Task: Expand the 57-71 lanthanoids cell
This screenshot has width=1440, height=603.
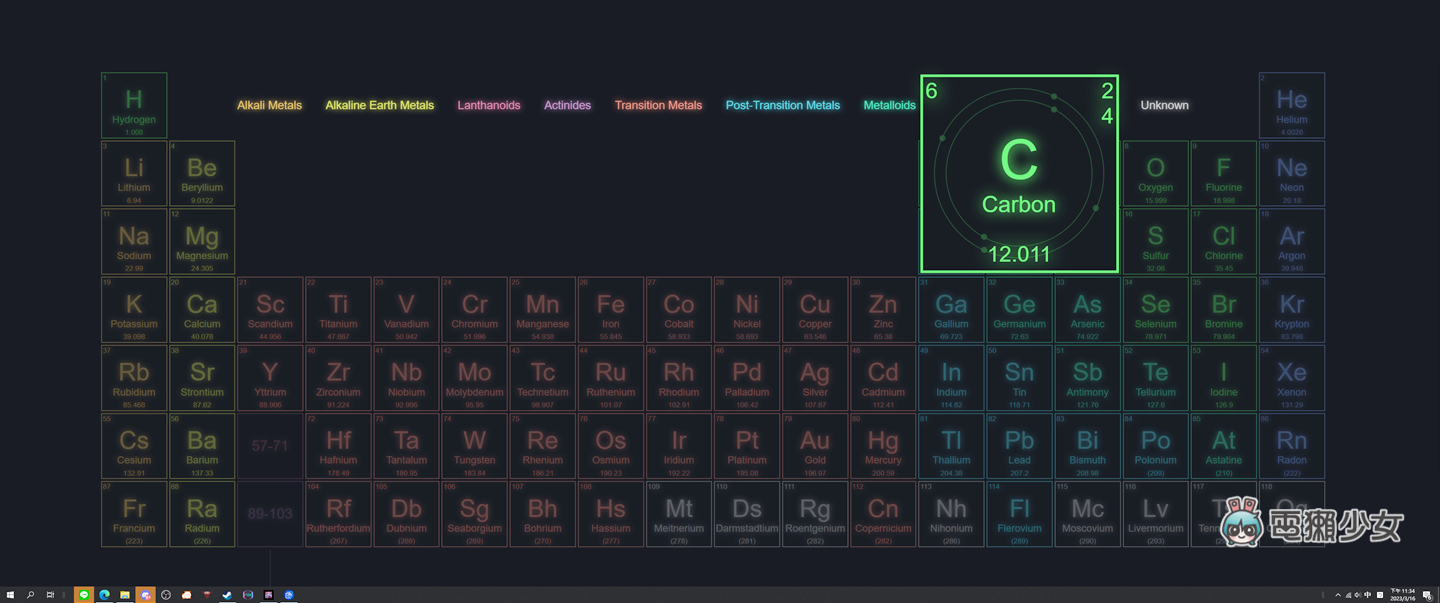Action: [x=270, y=445]
